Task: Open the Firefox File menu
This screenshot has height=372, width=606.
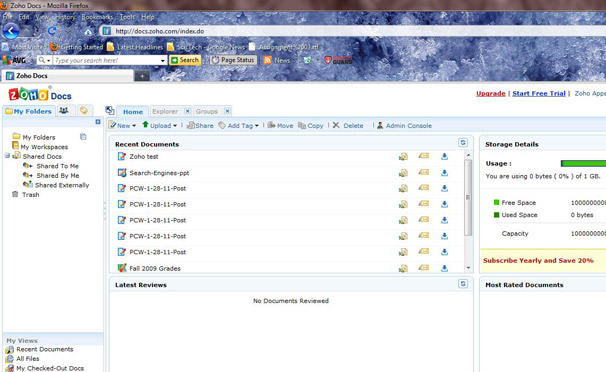Action: pyautogui.click(x=7, y=17)
